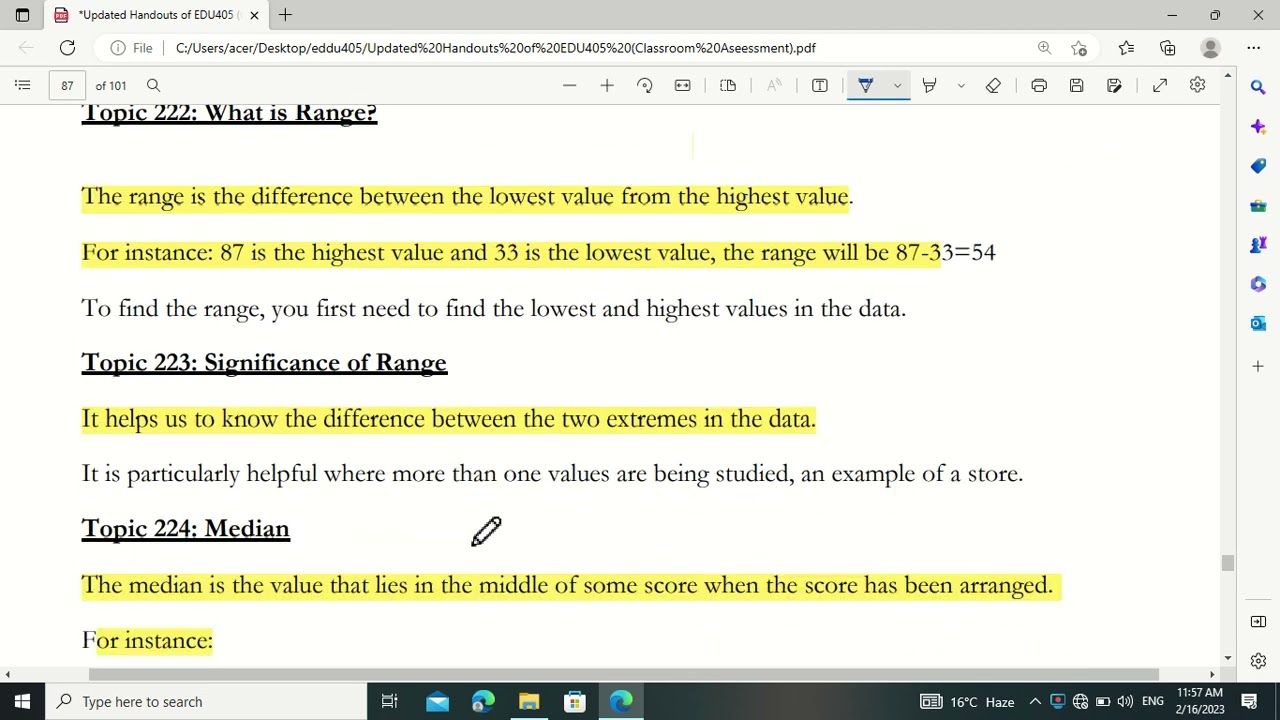Zoom in the PDF page
The width and height of the screenshot is (1280, 720).
click(607, 85)
